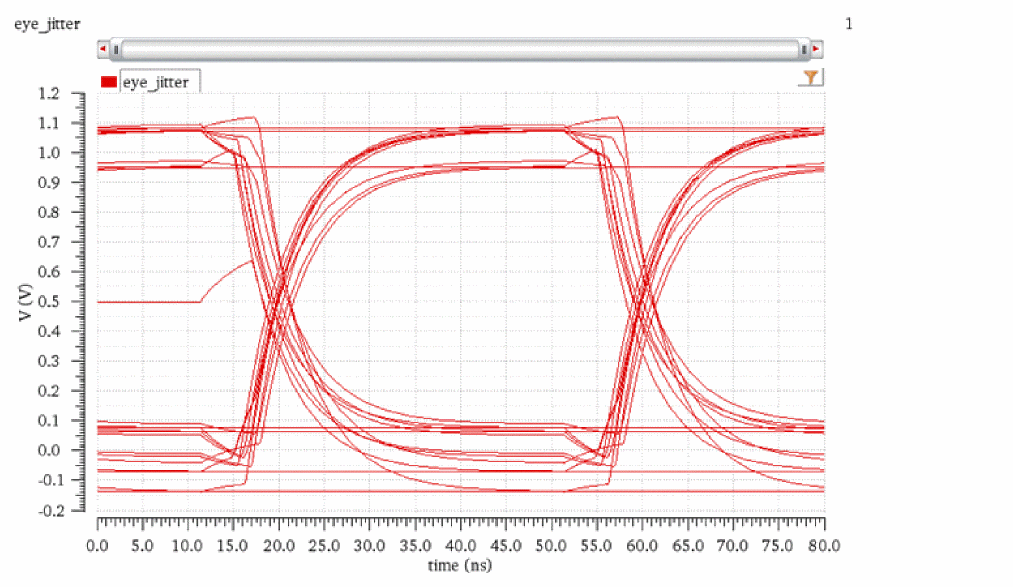Click the 0.5 y-axis tick value
This screenshot has height=587, width=1013.
[x=48, y=302]
